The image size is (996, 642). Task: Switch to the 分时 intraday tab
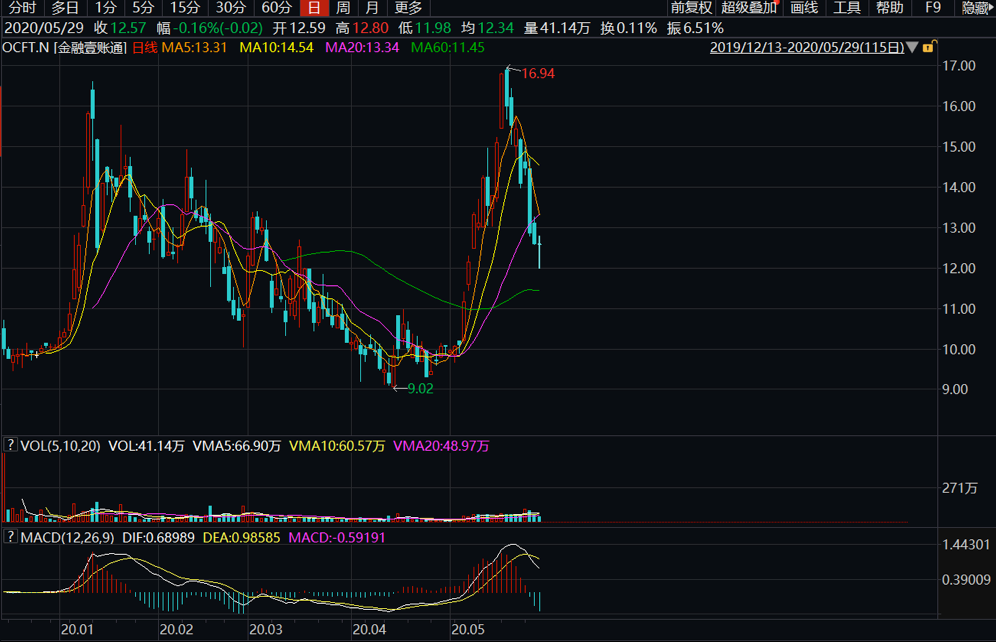point(22,8)
